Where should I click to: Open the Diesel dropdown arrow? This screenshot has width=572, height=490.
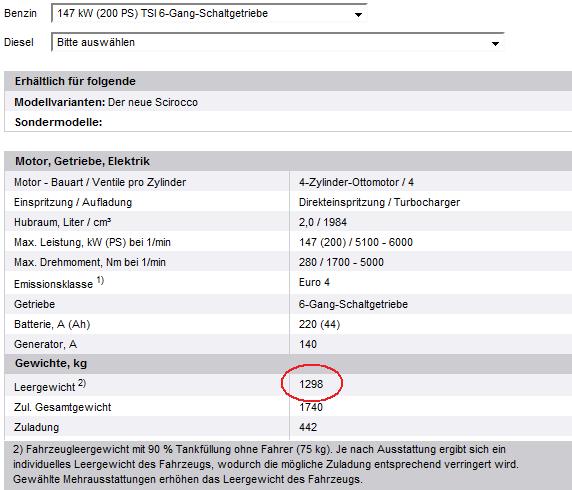(x=495, y=43)
